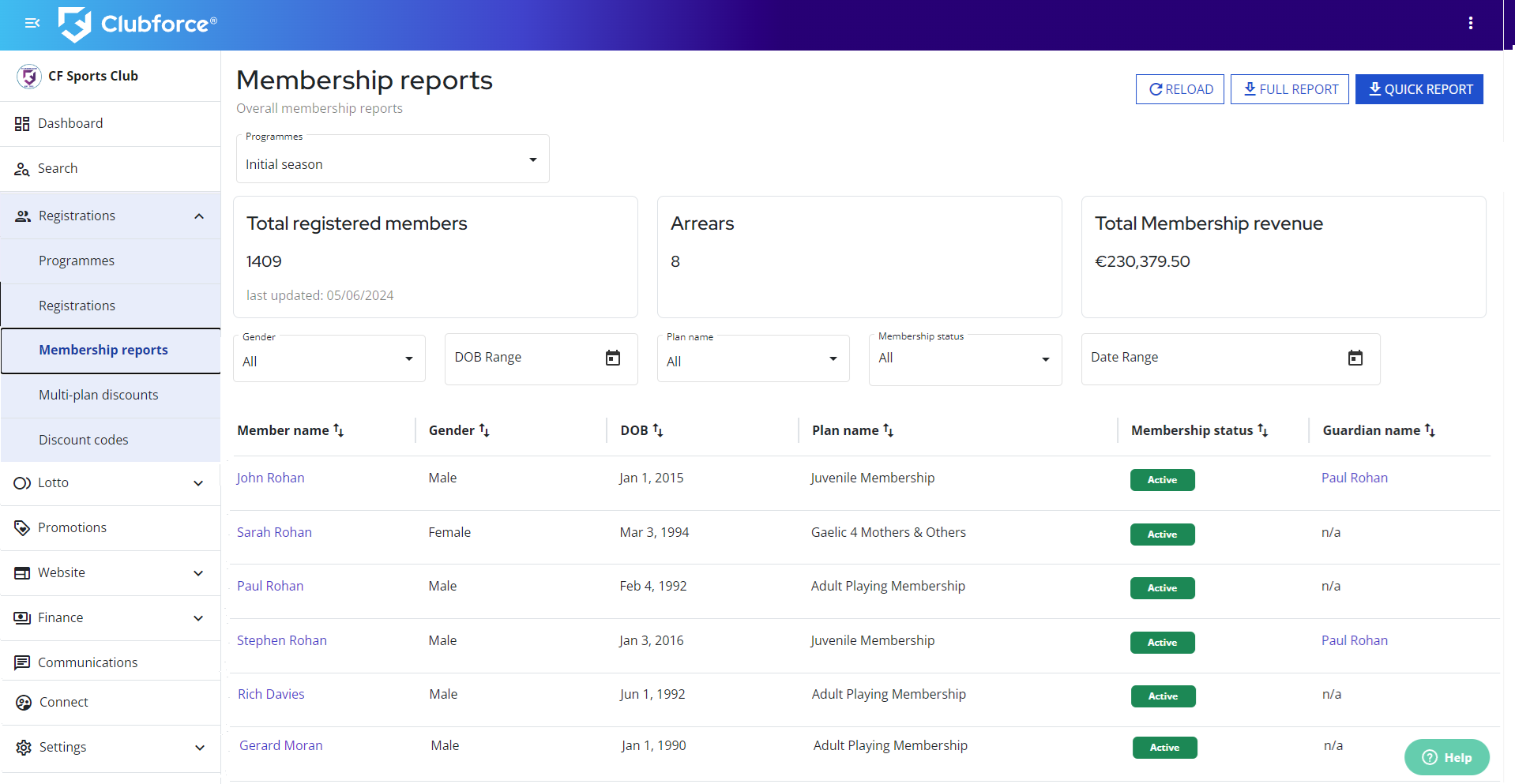Open the Plan name filter dropdown
1515x784 pixels.
(x=754, y=359)
